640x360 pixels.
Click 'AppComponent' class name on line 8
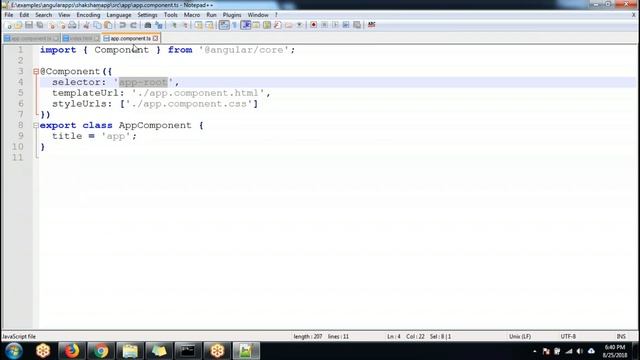tap(155, 125)
